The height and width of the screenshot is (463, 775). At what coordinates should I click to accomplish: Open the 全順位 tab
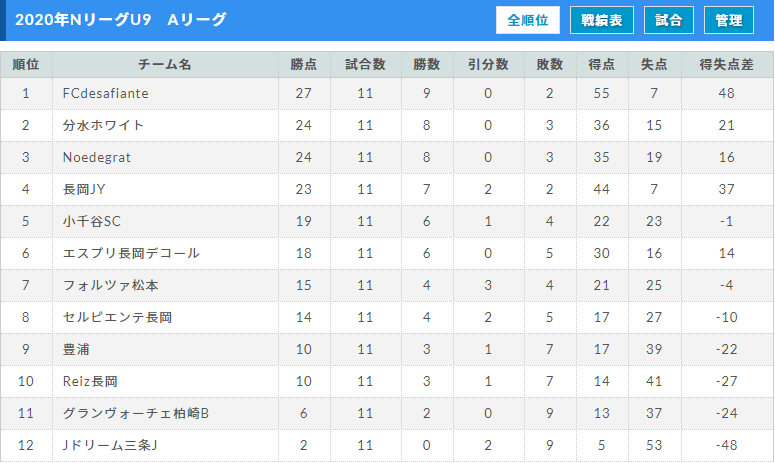(x=527, y=20)
